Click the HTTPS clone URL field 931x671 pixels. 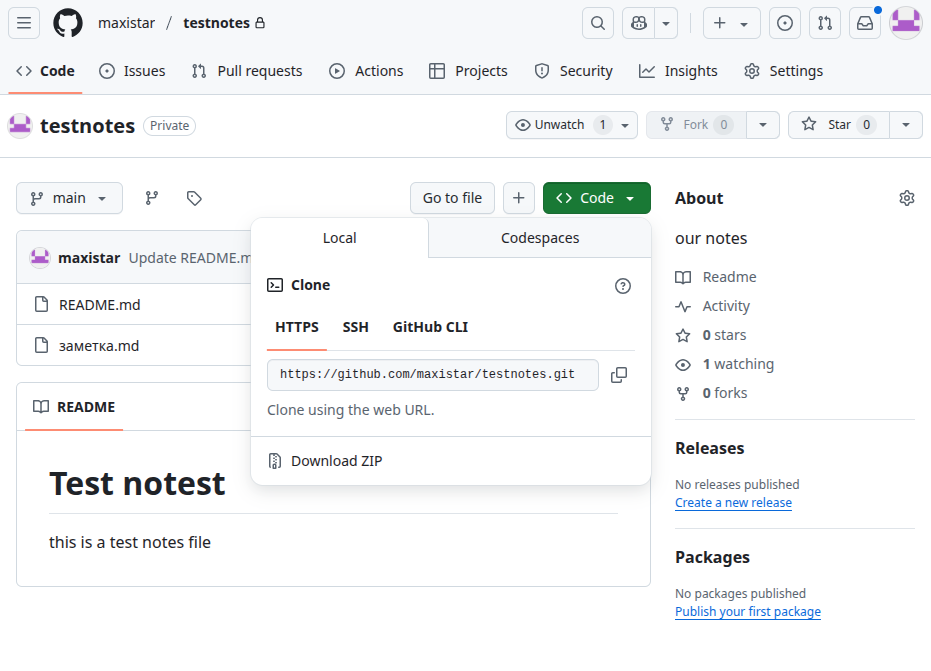click(432, 375)
